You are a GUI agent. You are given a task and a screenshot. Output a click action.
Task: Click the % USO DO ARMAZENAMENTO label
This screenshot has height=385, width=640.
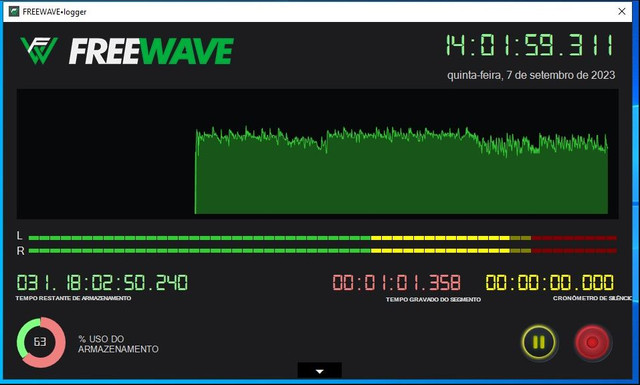(x=118, y=344)
